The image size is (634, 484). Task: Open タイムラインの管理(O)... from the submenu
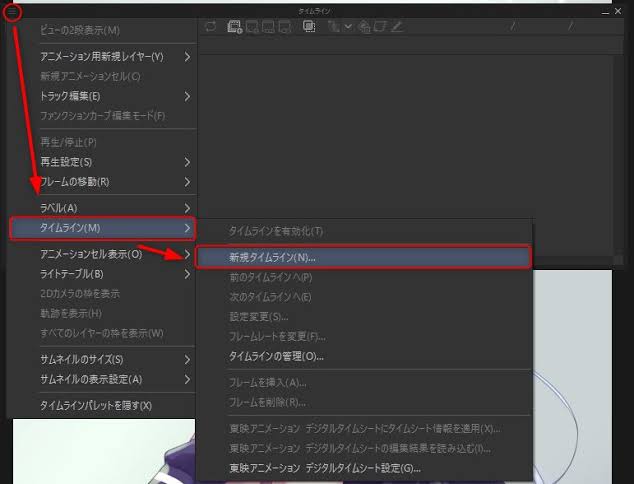pyautogui.click(x=276, y=356)
